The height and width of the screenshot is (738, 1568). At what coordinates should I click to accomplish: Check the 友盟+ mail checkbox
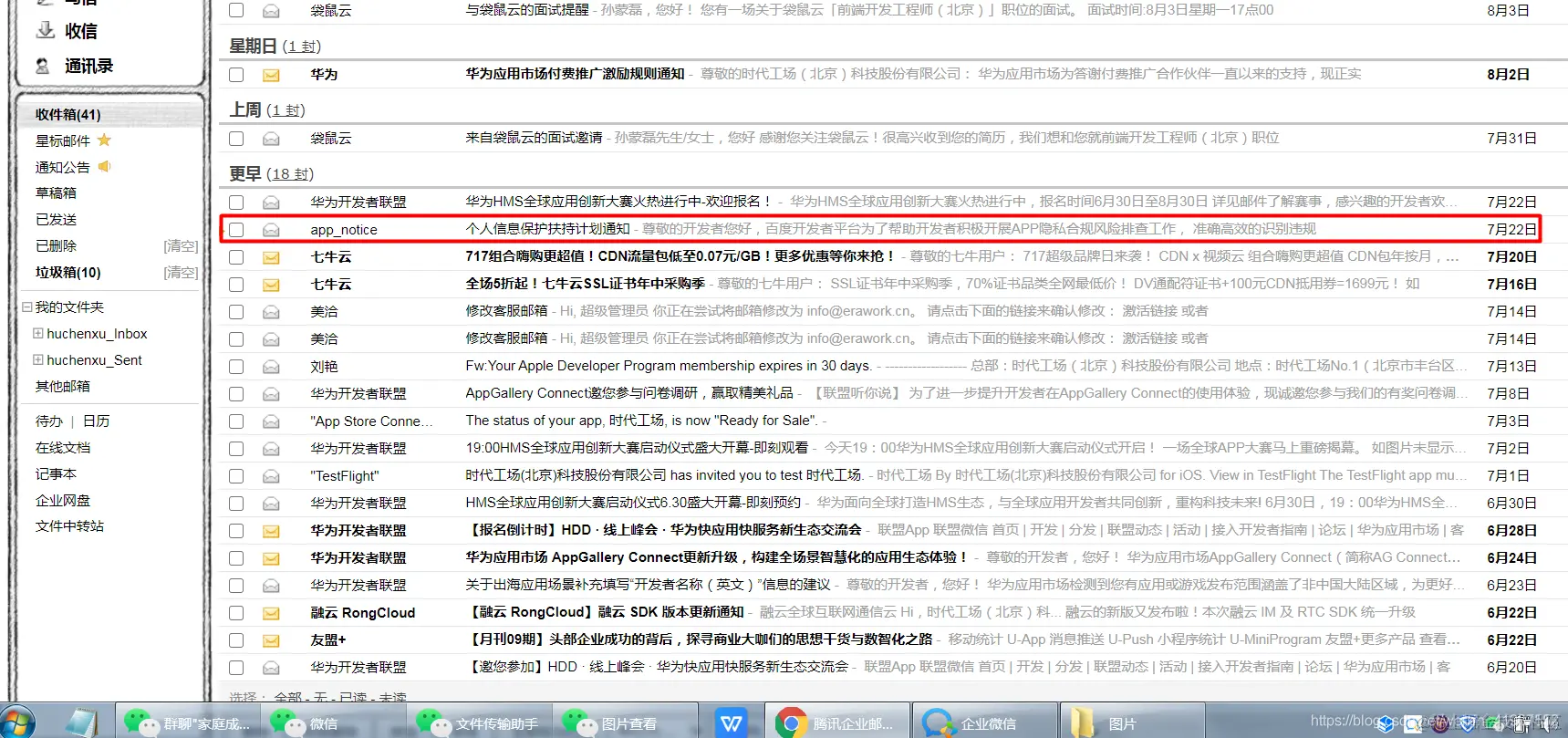pyautogui.click(x=236, y=640)
